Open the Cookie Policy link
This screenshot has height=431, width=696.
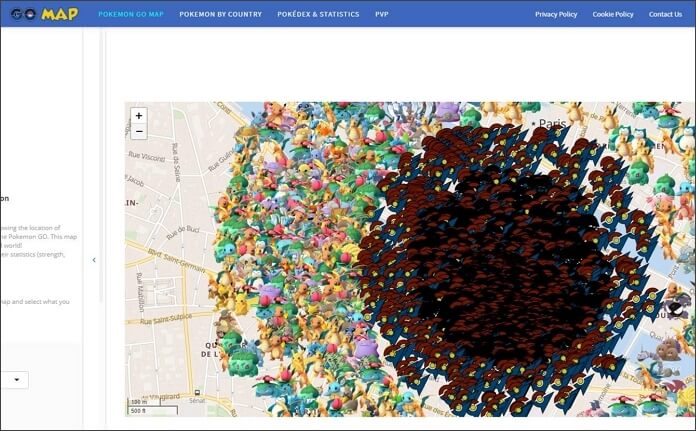(x=613, y=14)
